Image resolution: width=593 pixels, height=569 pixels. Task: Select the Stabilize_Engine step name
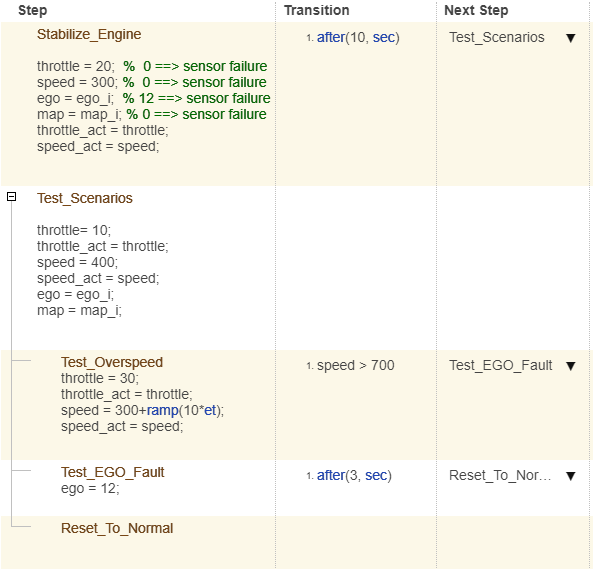pos(89,34)
